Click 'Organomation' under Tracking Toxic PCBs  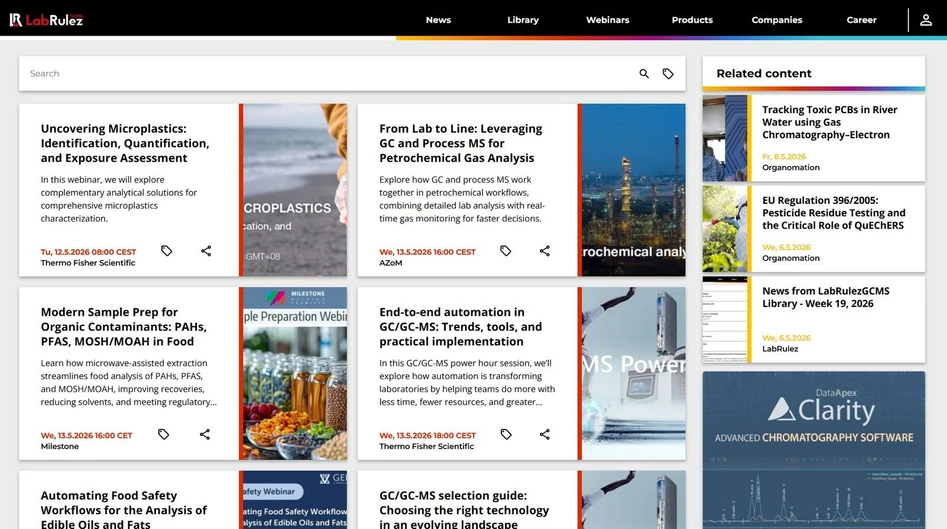point(791,167)
